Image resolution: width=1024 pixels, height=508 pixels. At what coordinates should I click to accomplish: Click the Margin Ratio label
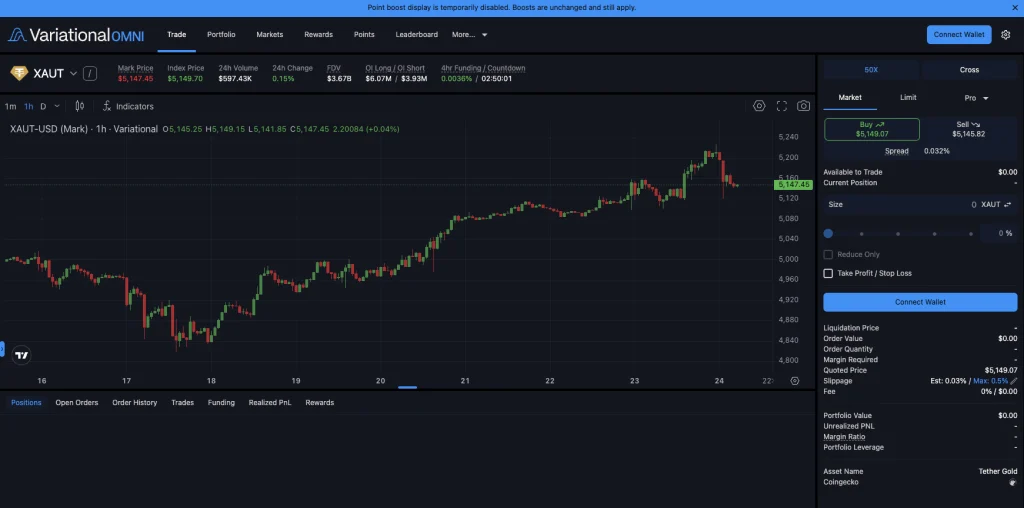(x=844, y=437)
